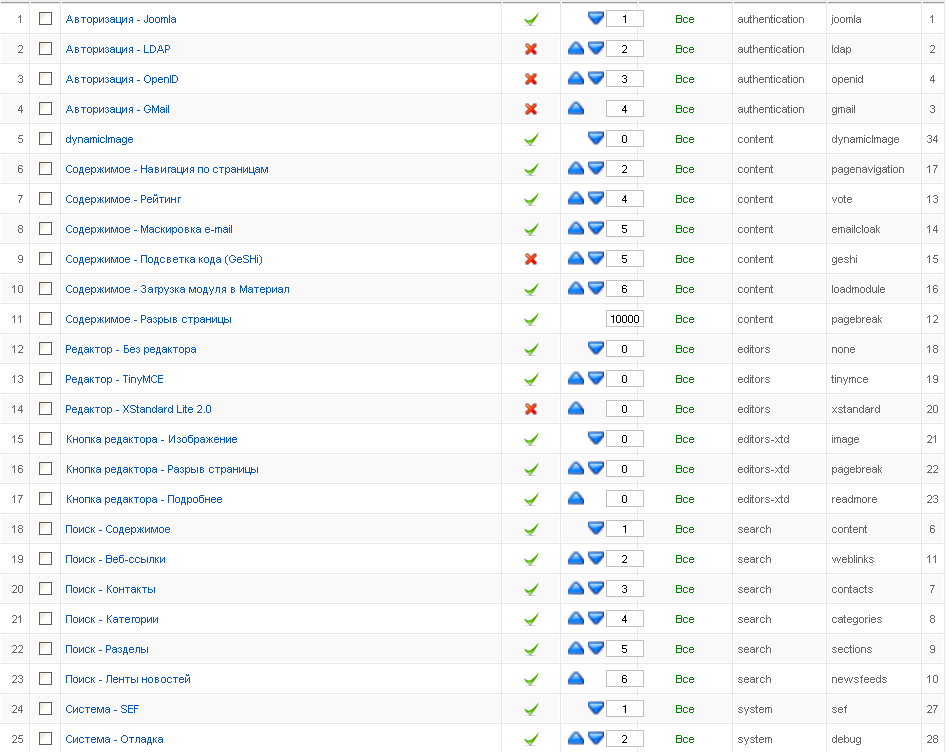Move Поиск - Ленты новостей up
The image size is (951, 752).
coord(576,678)
